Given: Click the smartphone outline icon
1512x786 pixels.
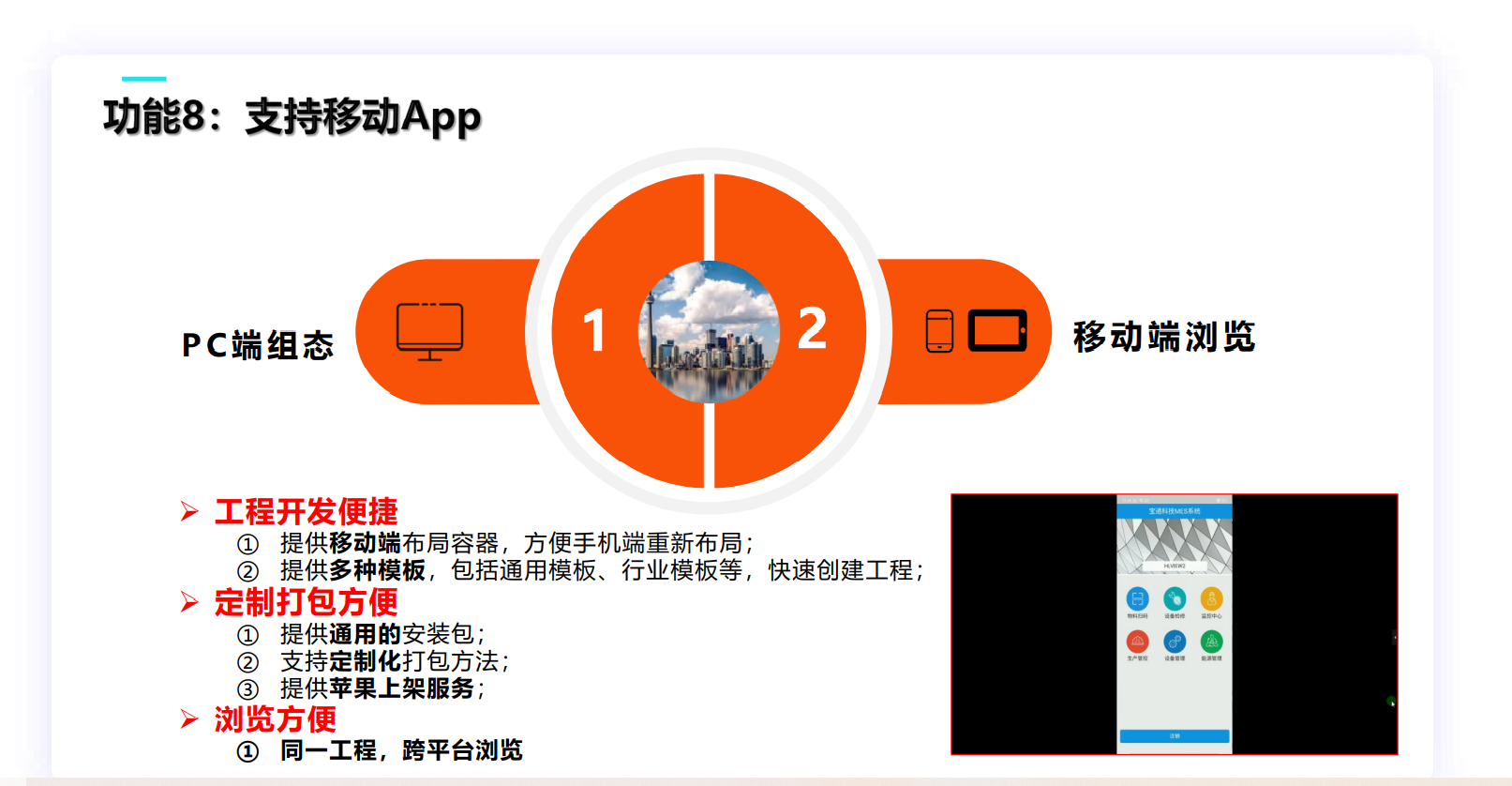Looking at the screenshot, I should pyautogui.click(x=939, y=331).
